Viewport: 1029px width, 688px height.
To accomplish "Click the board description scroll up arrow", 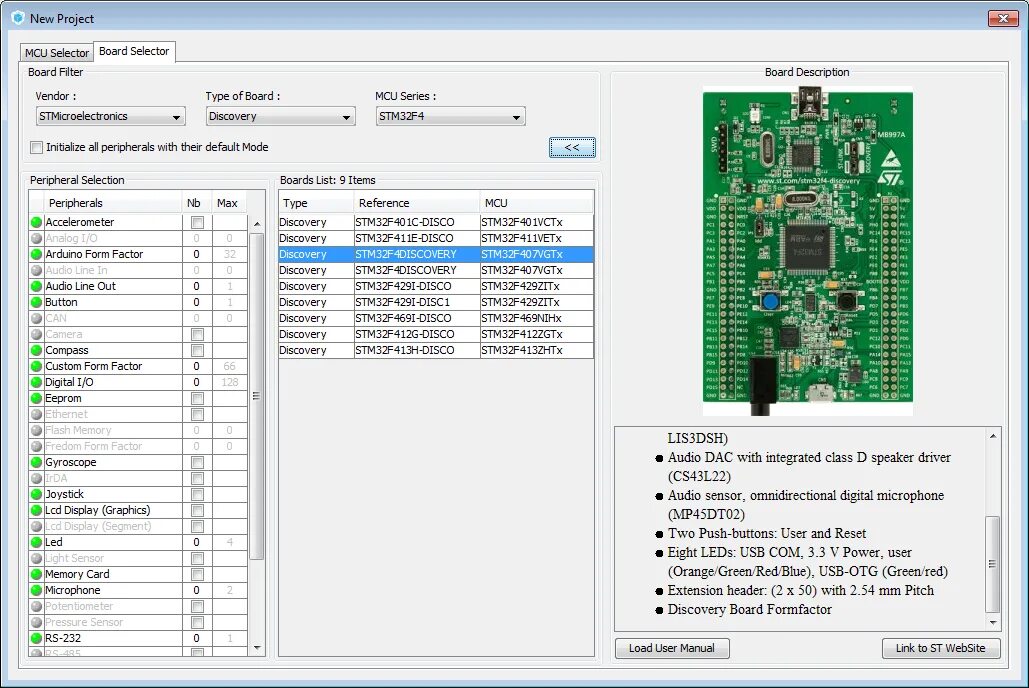I will click(x=993, y=436).
